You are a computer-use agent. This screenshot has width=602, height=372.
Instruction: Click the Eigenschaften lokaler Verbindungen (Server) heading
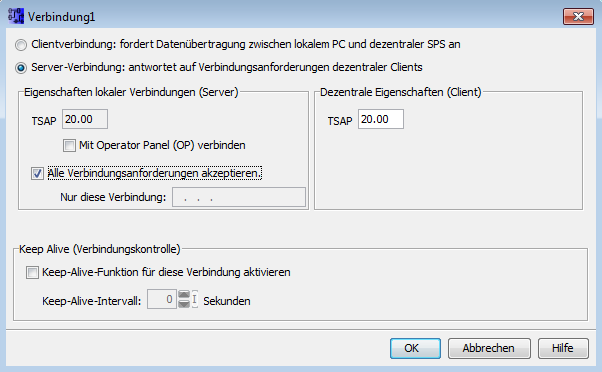click(x=131, y=92)
